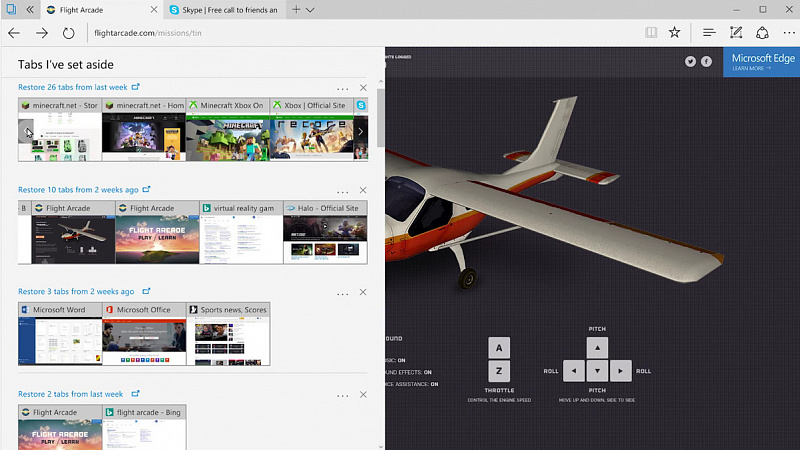Open a new tab with plus button
This screenshot has width=800, height=450.
click(x=296, y=10)
